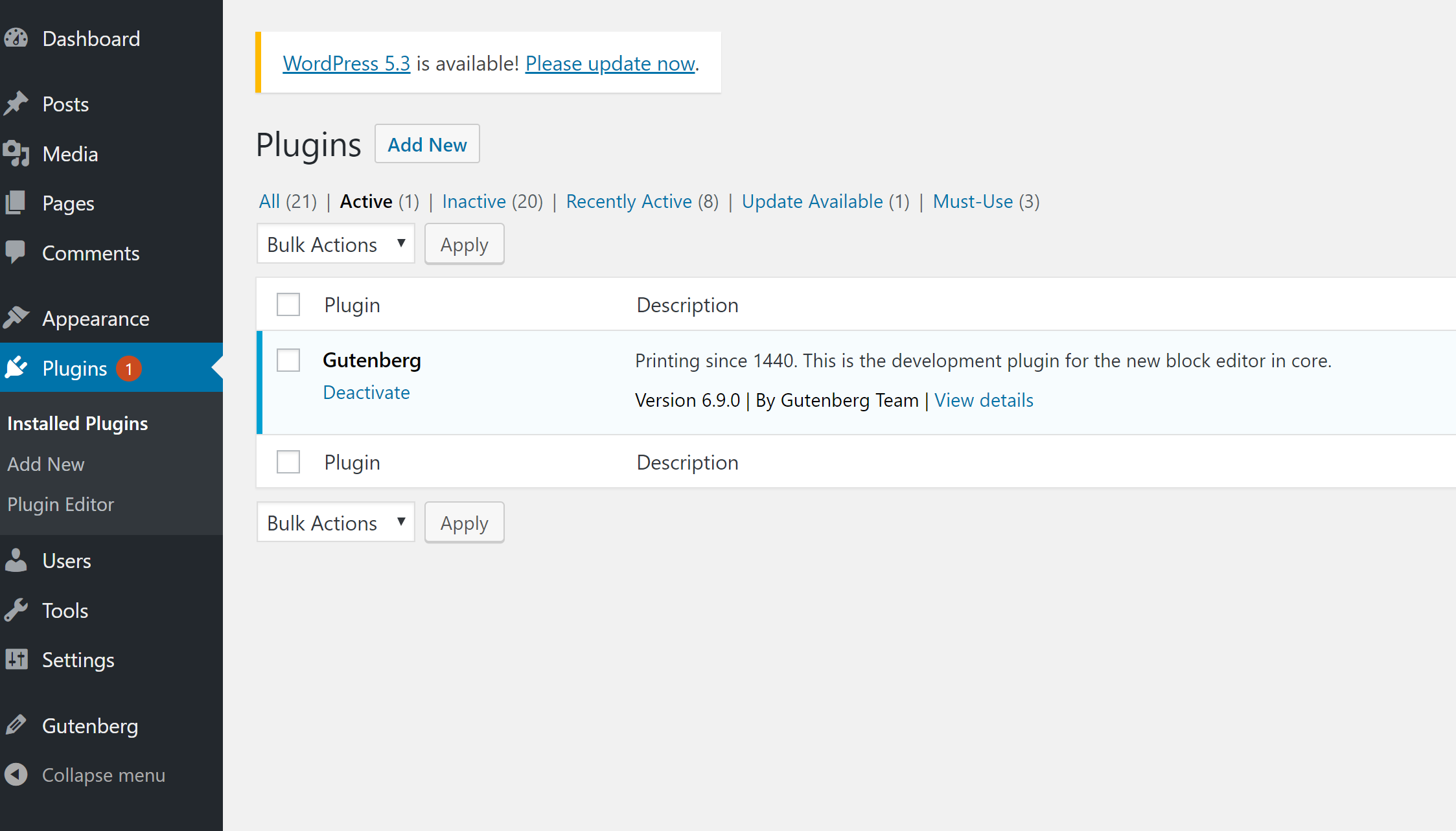Open Plugin Editor submenu item
The width and height of the screenshot is (1456, 831).
(x=61, y=504)
